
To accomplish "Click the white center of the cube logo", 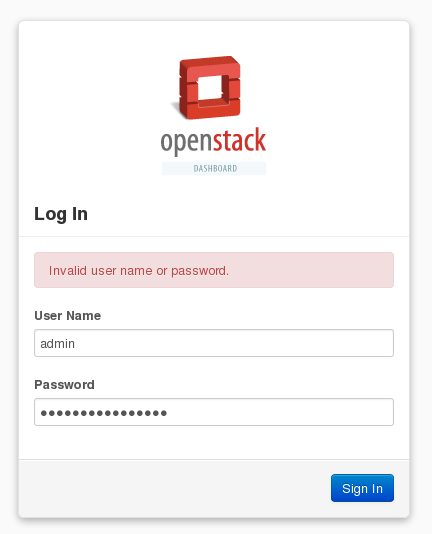I will pyautogui.click(x=210, y=88).
